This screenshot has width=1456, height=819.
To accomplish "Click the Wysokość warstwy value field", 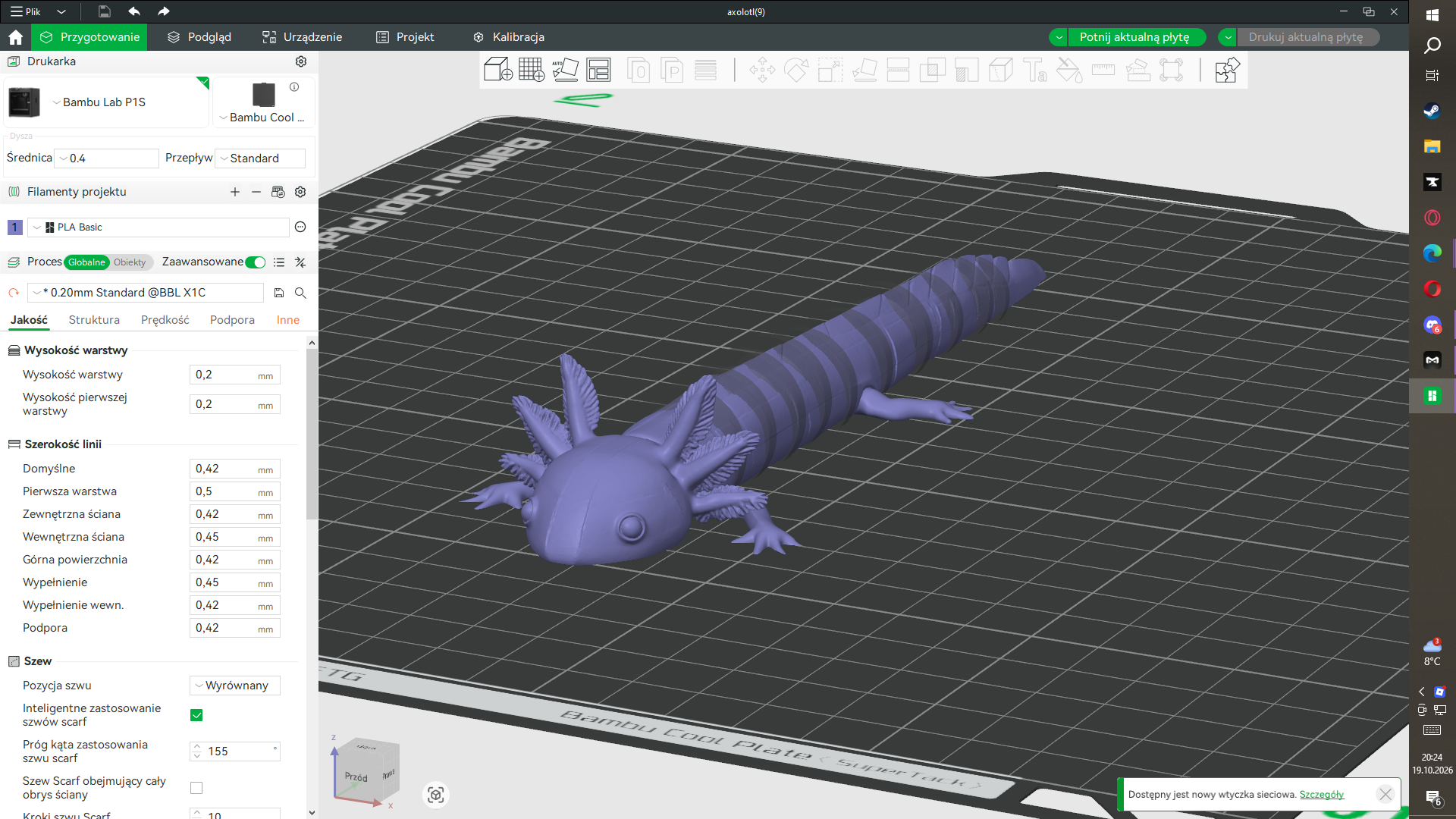I will point(235,375).
